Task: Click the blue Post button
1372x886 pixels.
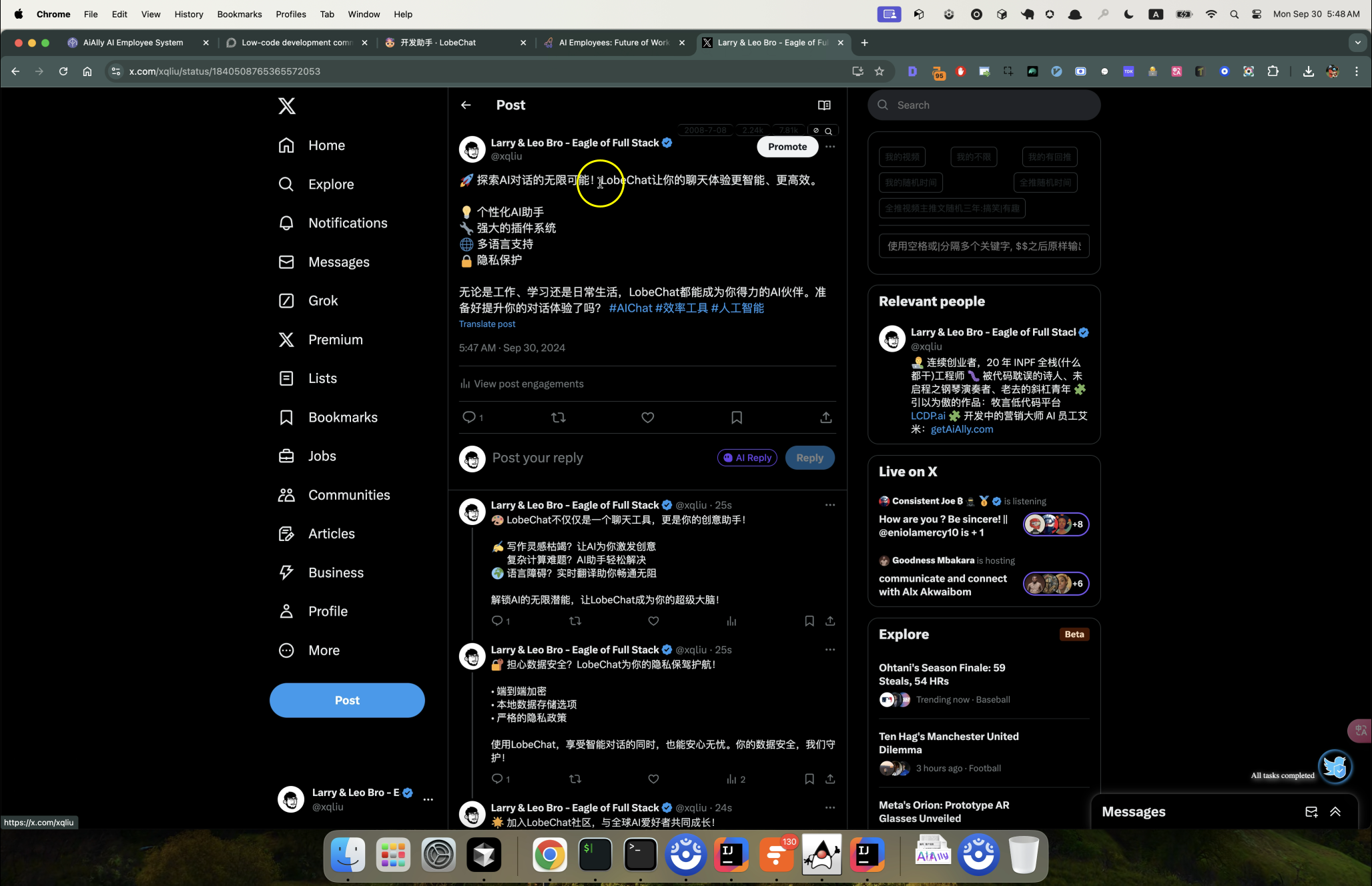Action: [x=347, y=700]
